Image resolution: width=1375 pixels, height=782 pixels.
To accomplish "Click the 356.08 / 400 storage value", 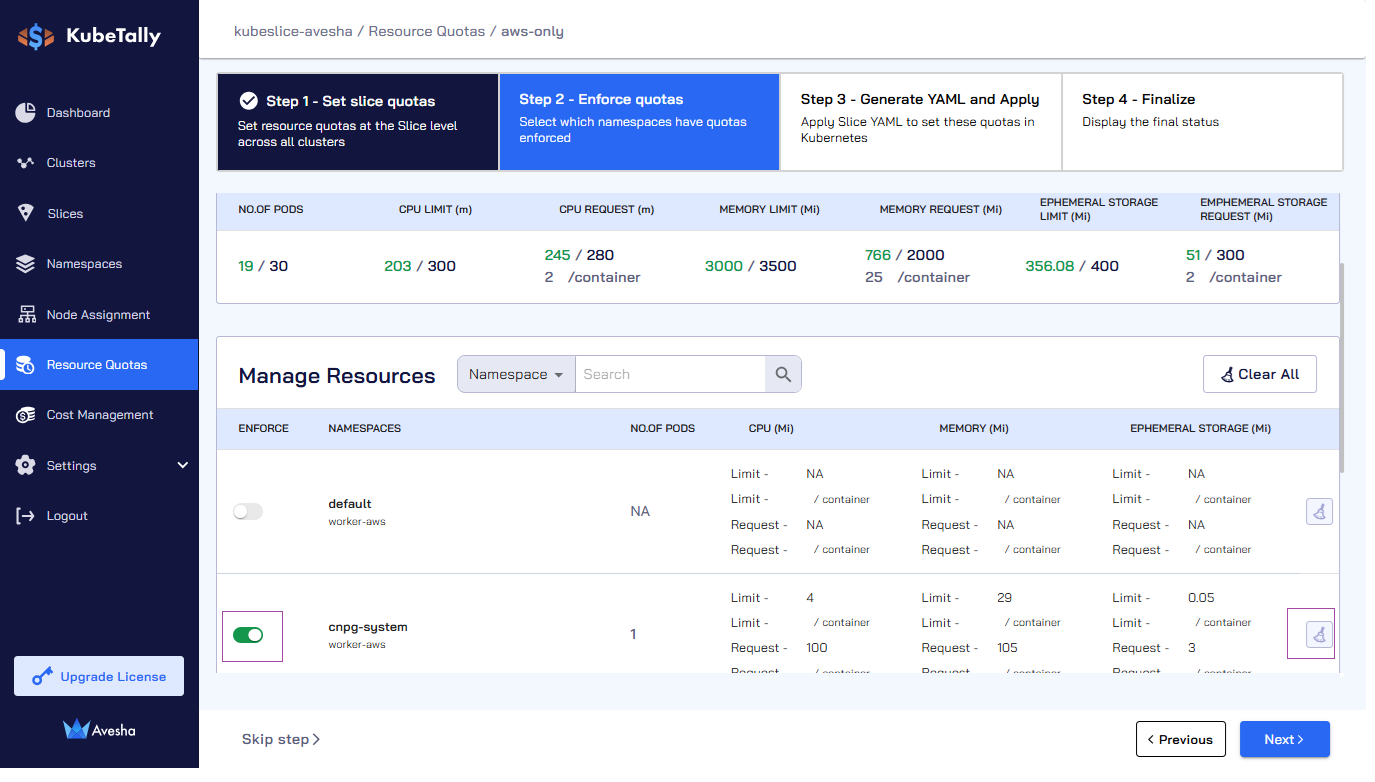I will click(x=1072, y=266).
